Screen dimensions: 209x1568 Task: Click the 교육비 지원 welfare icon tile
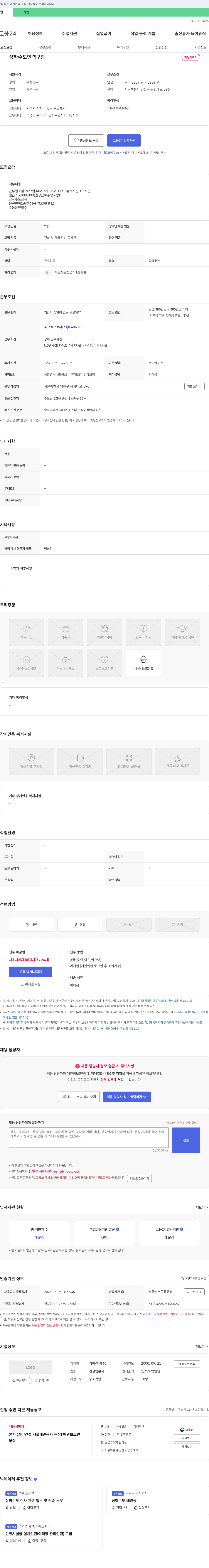click(x=143, y=632)
